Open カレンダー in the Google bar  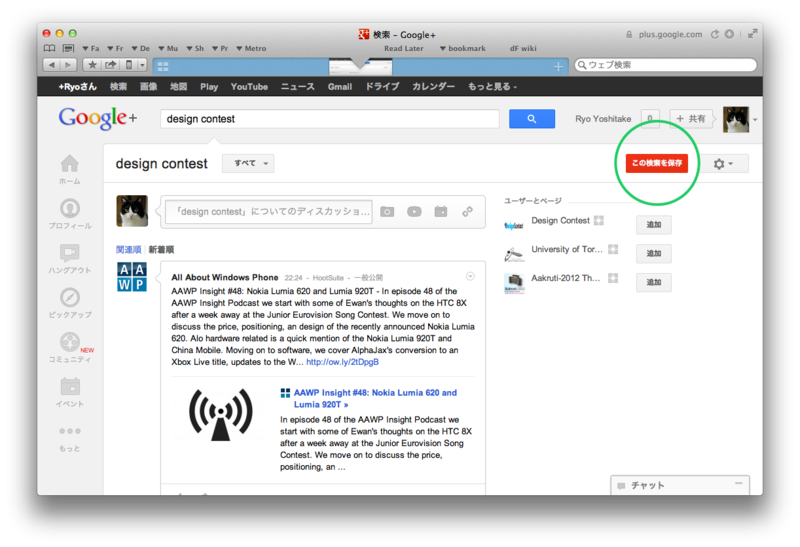[433, 87]
